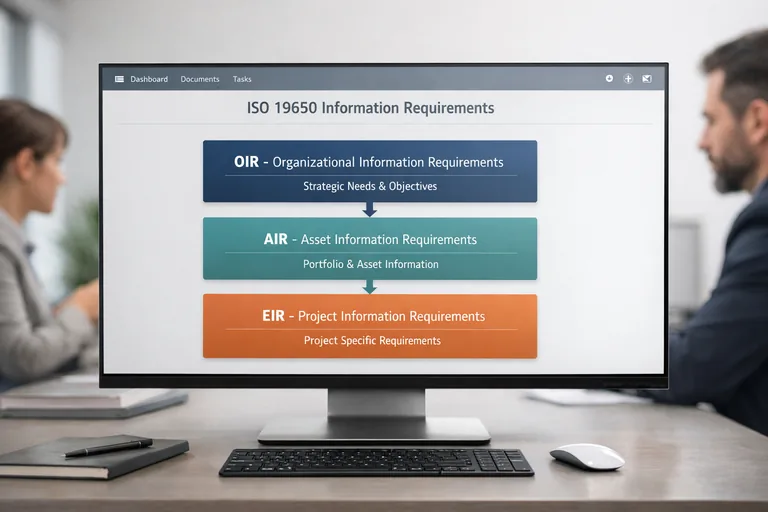This screenshot has height=512, width=768.
Task: Click the circular download arrow icon
Action: pyautogui.click(x=609, y=78)
